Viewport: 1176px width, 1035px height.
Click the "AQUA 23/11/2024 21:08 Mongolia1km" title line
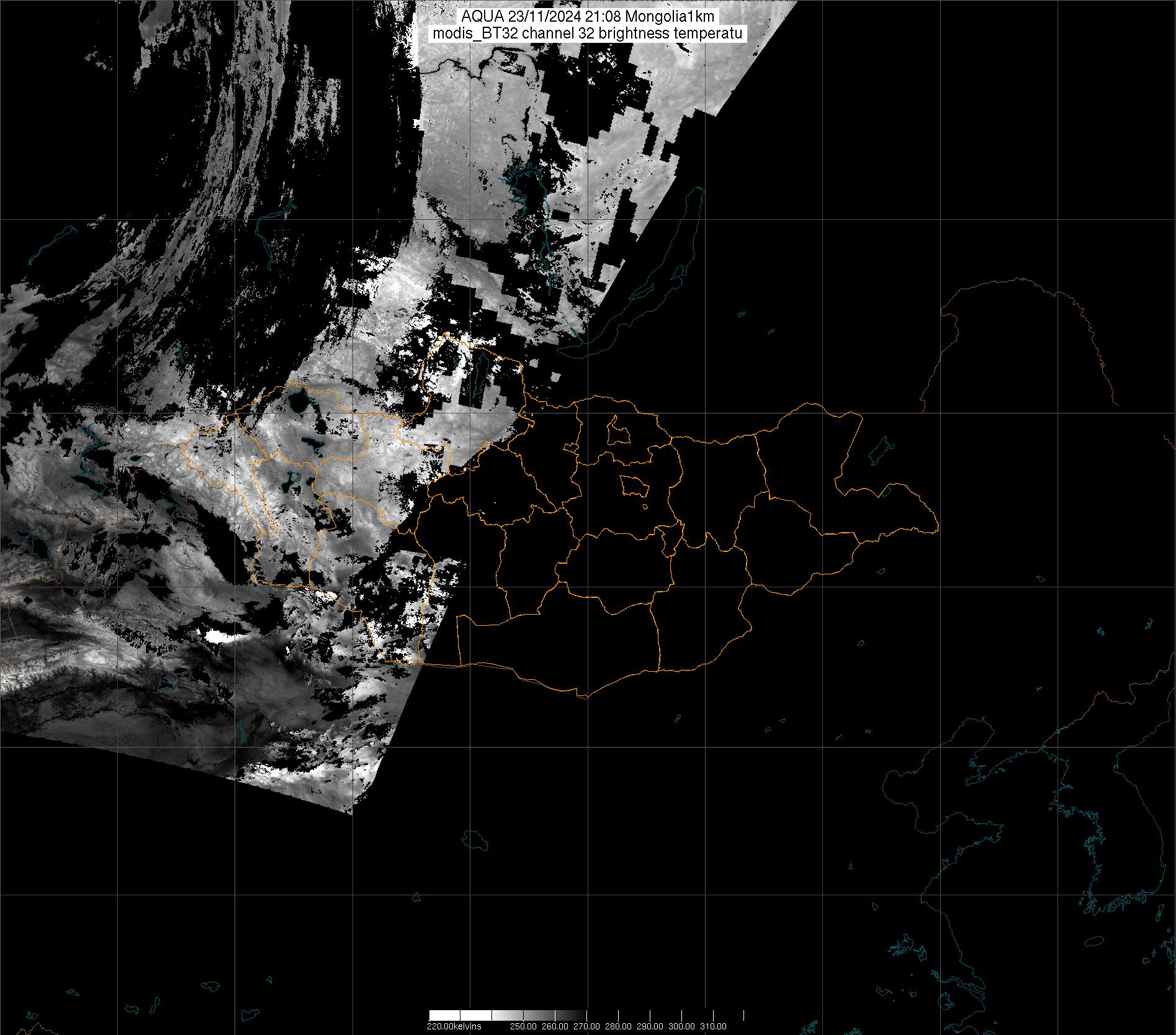click(588, 17)
